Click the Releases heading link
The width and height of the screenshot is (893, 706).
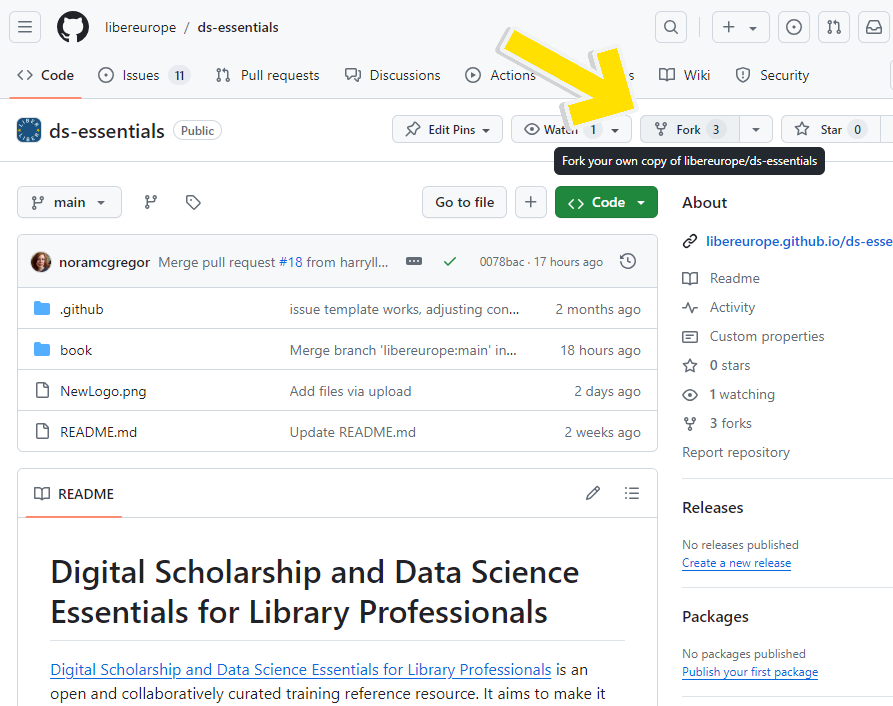(712, 508)
